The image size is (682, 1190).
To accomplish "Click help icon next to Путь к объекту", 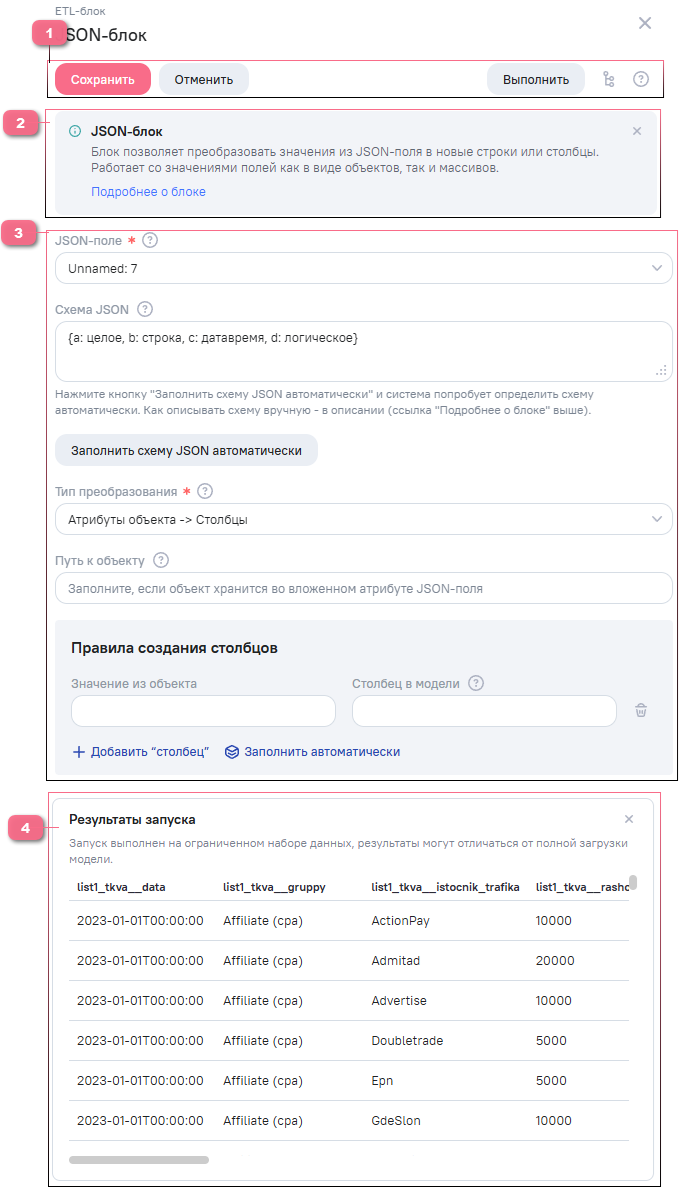I will pyautogui.click(x=161, y=560).
